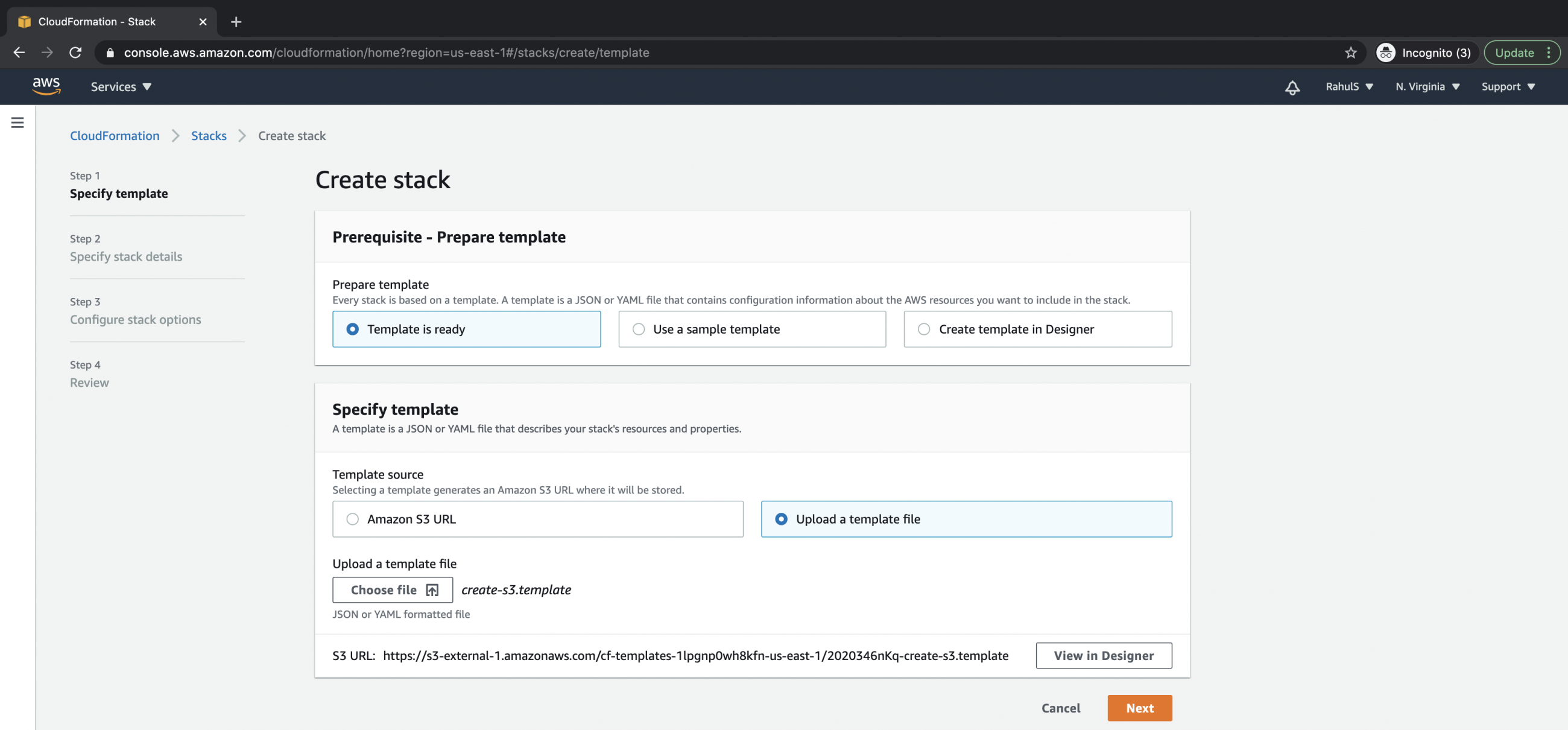This screenshot has height=730, width=1568.
Task: Click the create-s3.template file name
Action: tap(516, 589)
